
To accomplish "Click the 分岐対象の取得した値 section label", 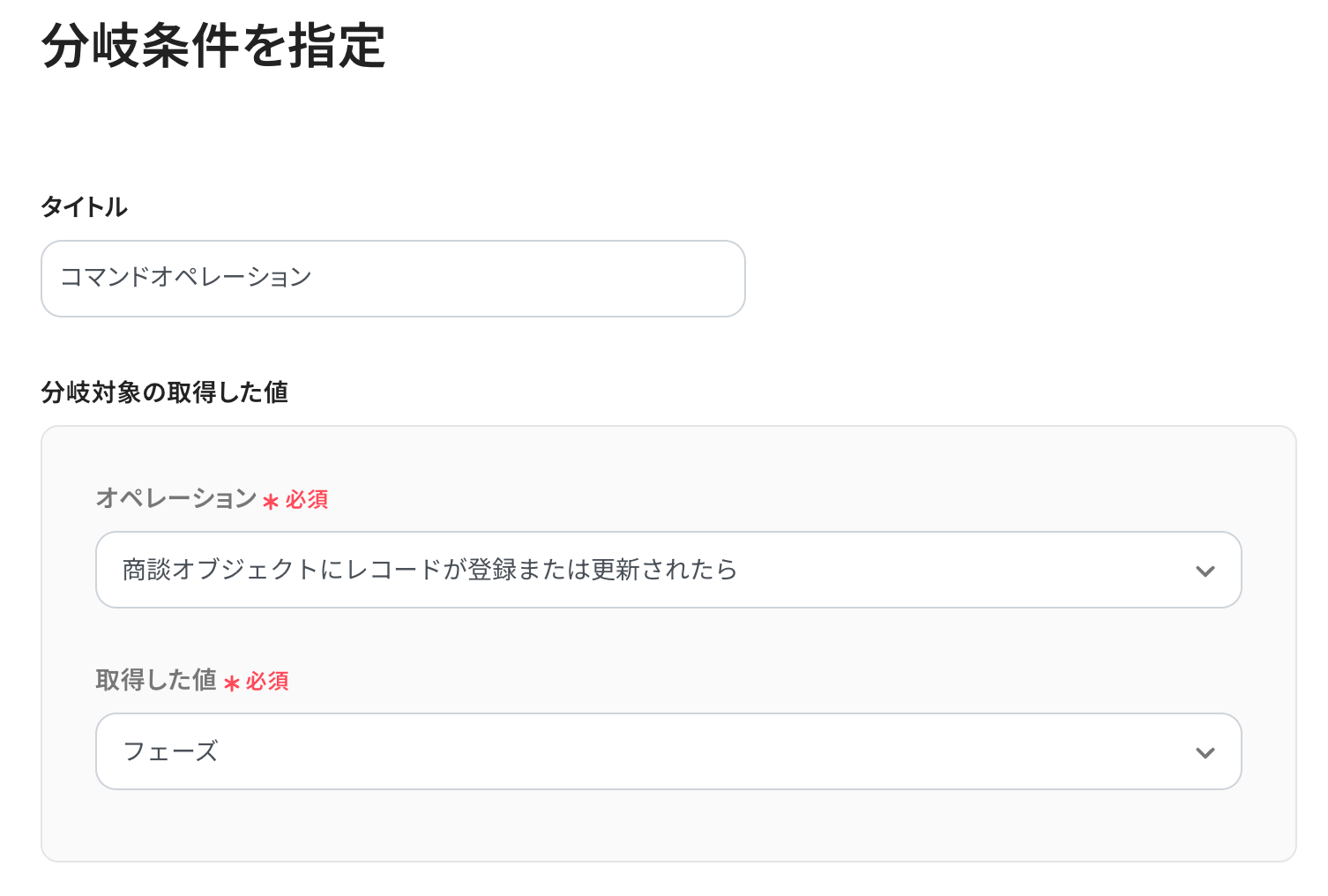I will coord(165,392).
